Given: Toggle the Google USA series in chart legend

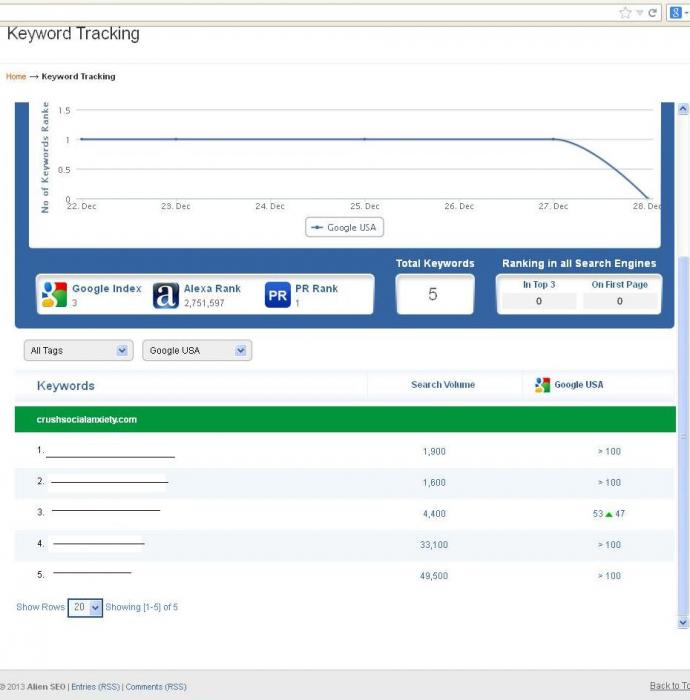Looking at the screenshot, I should pyautogui.click(x=344, y=227).
